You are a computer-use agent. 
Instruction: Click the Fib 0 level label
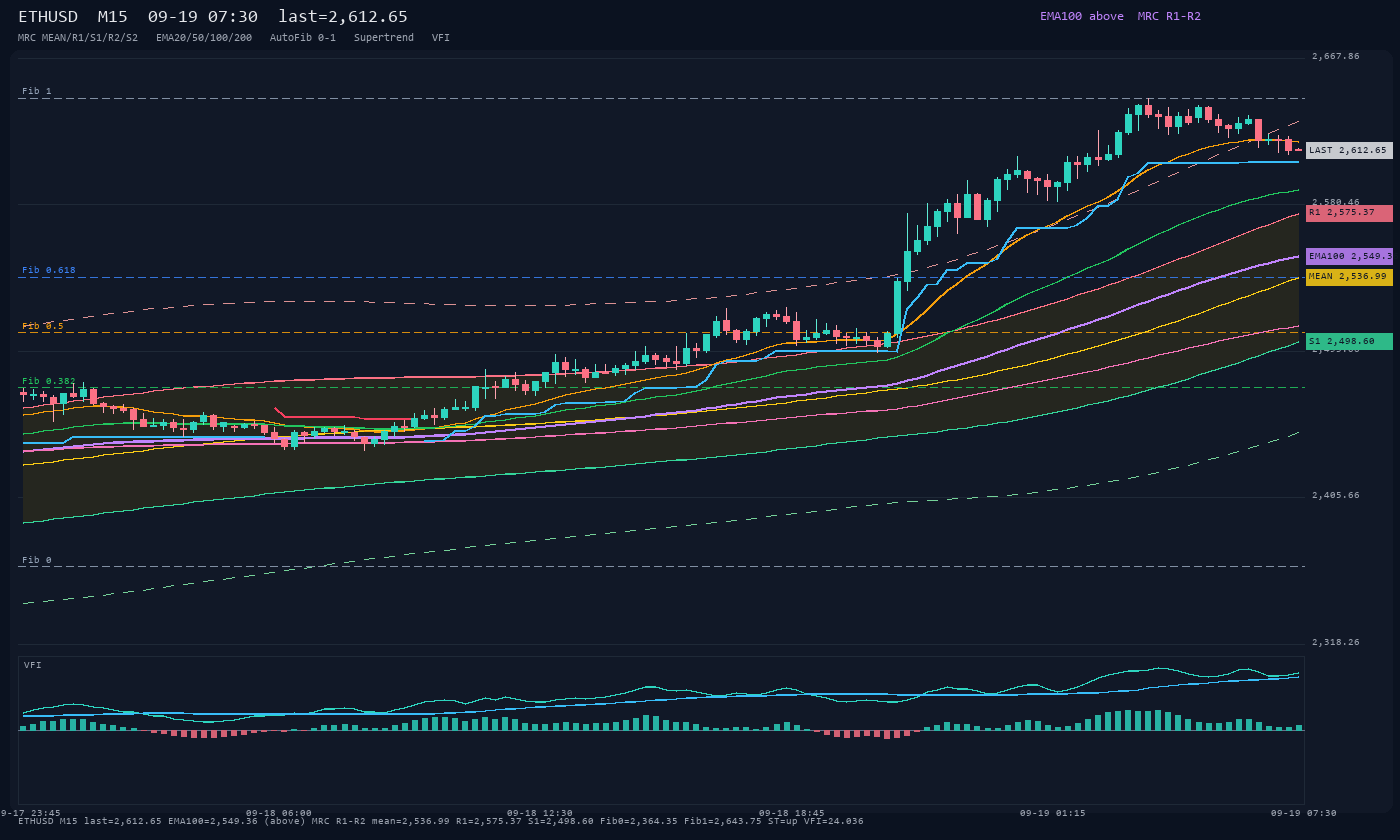point(37,560)
